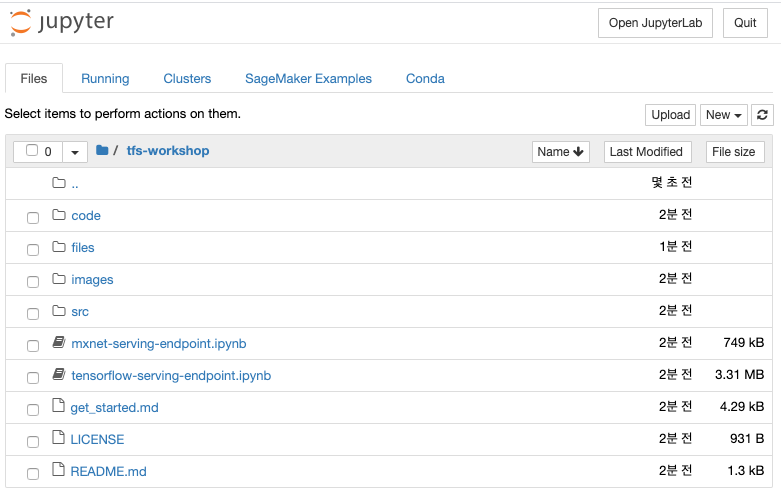781x496 pixels.
Task: Open the SageMaker Examples tab
Action: tap(308, 79)
